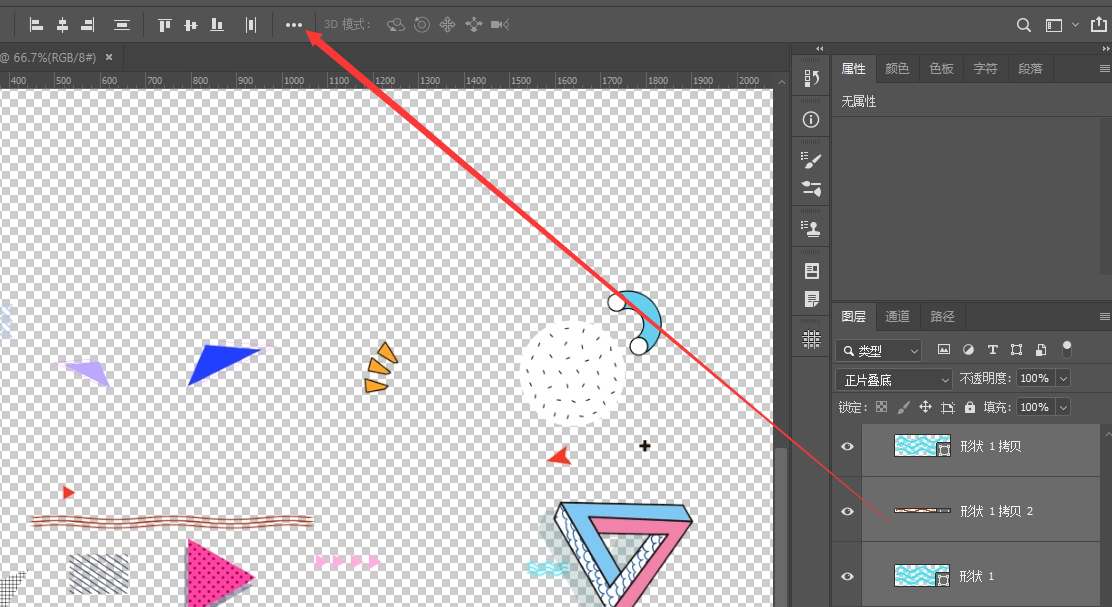1112x607 pixels.
Task: Open the Brushes presets panel icon
Action: [x=811, y=188]
